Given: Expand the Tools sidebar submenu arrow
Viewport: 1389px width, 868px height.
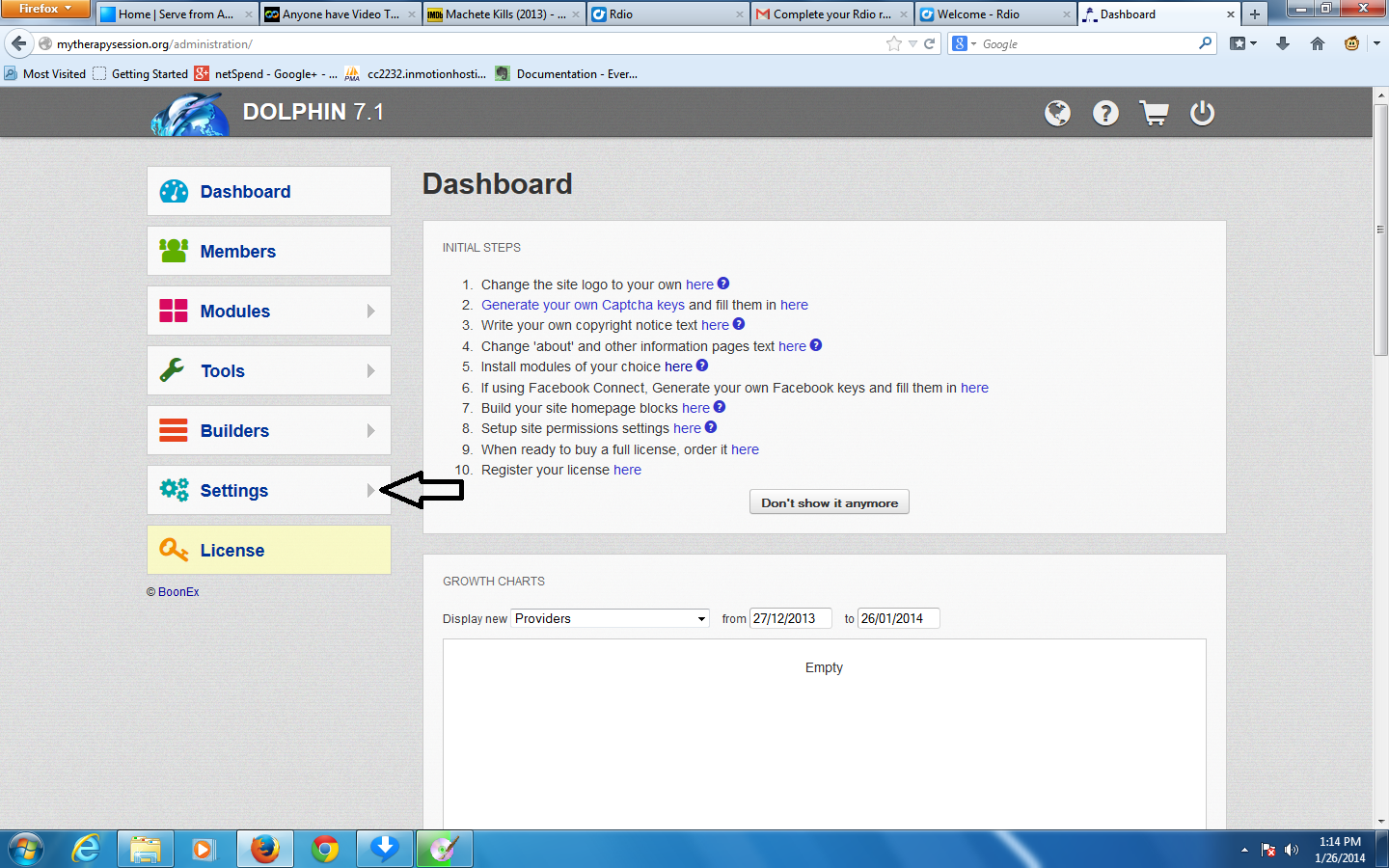Looking at the screenshot, I should pos(370,371).
